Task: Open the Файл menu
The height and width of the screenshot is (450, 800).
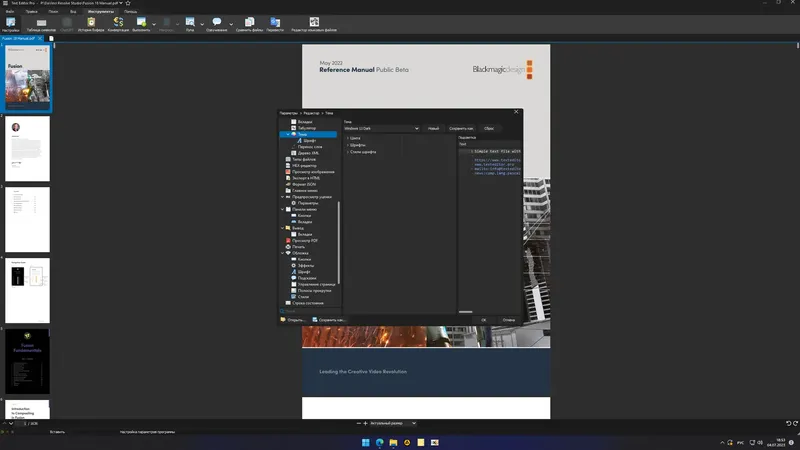Action: (10, 11)
